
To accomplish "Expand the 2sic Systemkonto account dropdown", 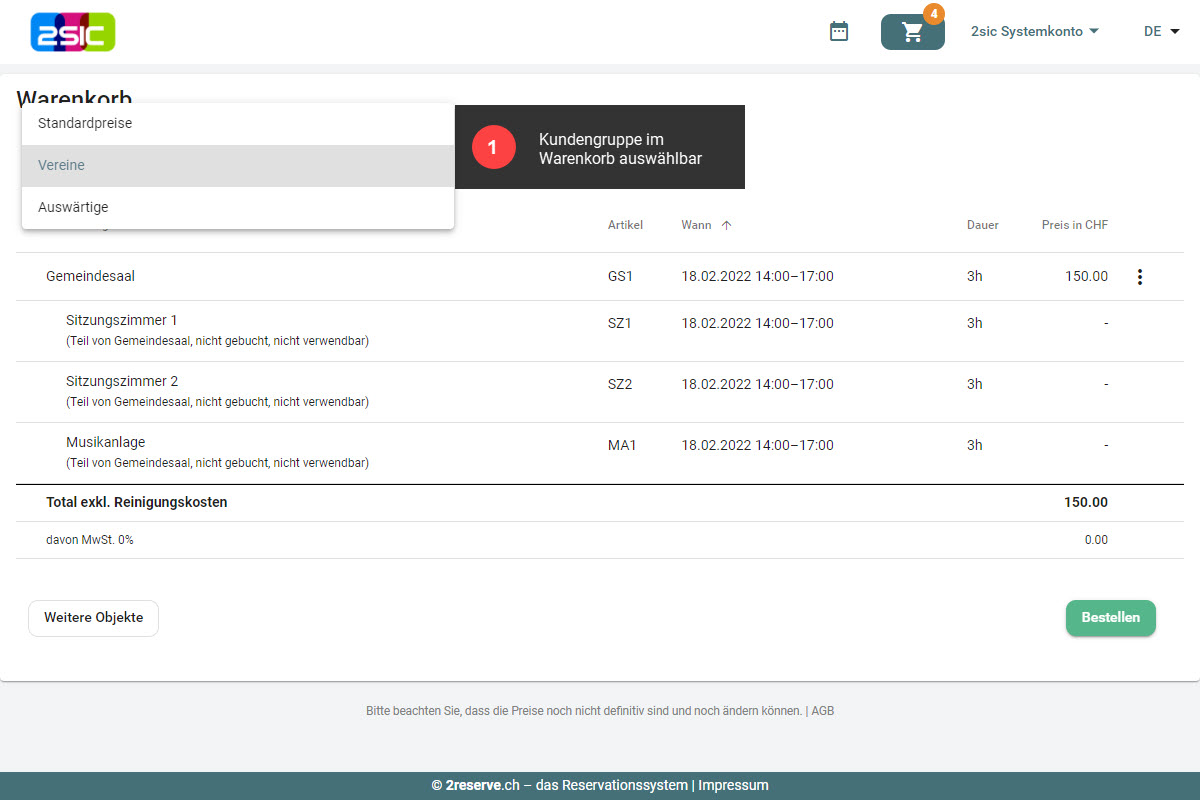I will [x=1034, y=32].
